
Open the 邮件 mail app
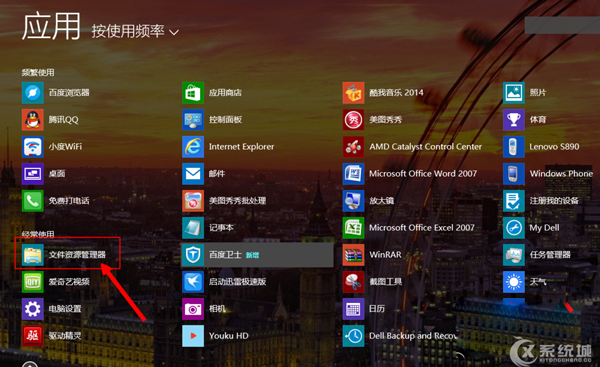[204, 174]
